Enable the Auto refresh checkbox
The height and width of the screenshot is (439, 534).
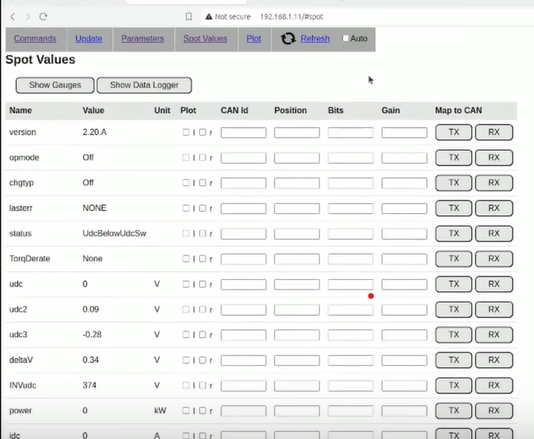click(345, 38)
